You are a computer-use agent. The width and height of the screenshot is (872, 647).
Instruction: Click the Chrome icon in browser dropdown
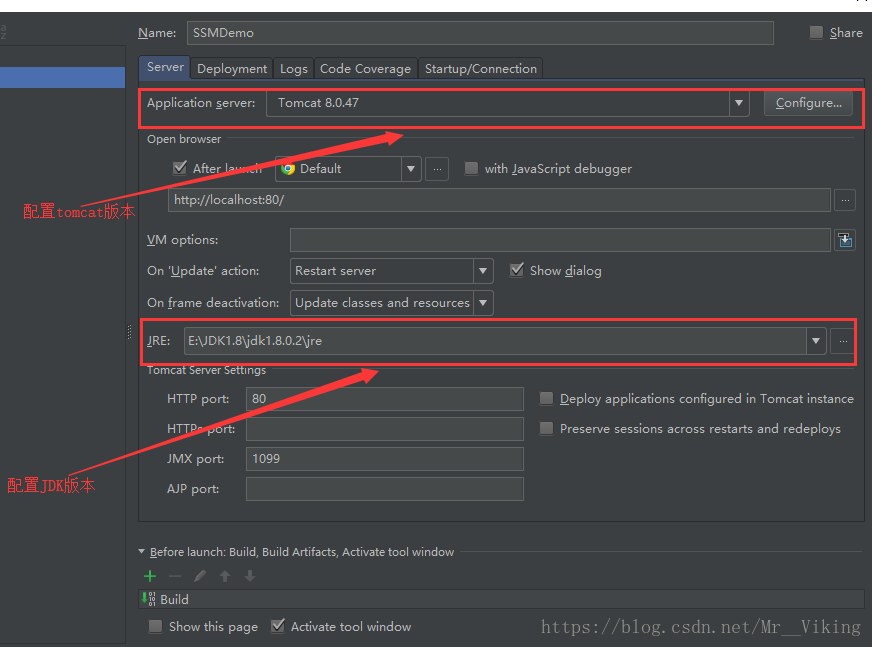pos(288,169)
